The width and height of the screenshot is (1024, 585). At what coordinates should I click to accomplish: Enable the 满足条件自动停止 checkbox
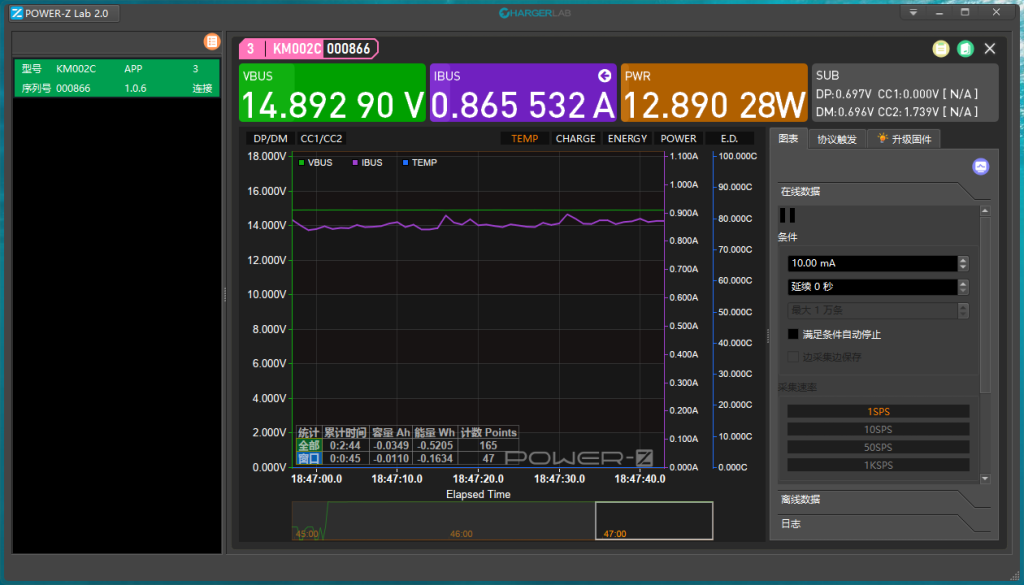[793, 334]
